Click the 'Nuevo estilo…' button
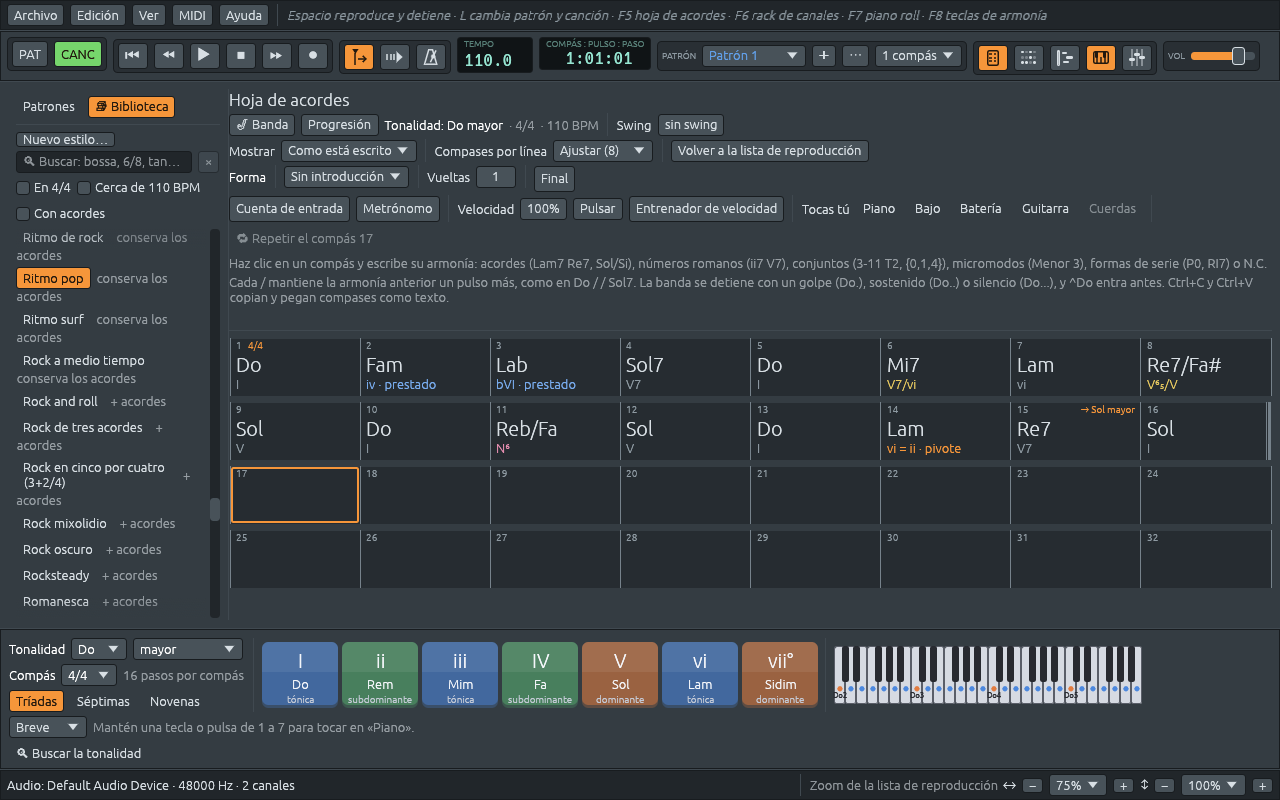The image size is (1280, 800). point(66,140)
